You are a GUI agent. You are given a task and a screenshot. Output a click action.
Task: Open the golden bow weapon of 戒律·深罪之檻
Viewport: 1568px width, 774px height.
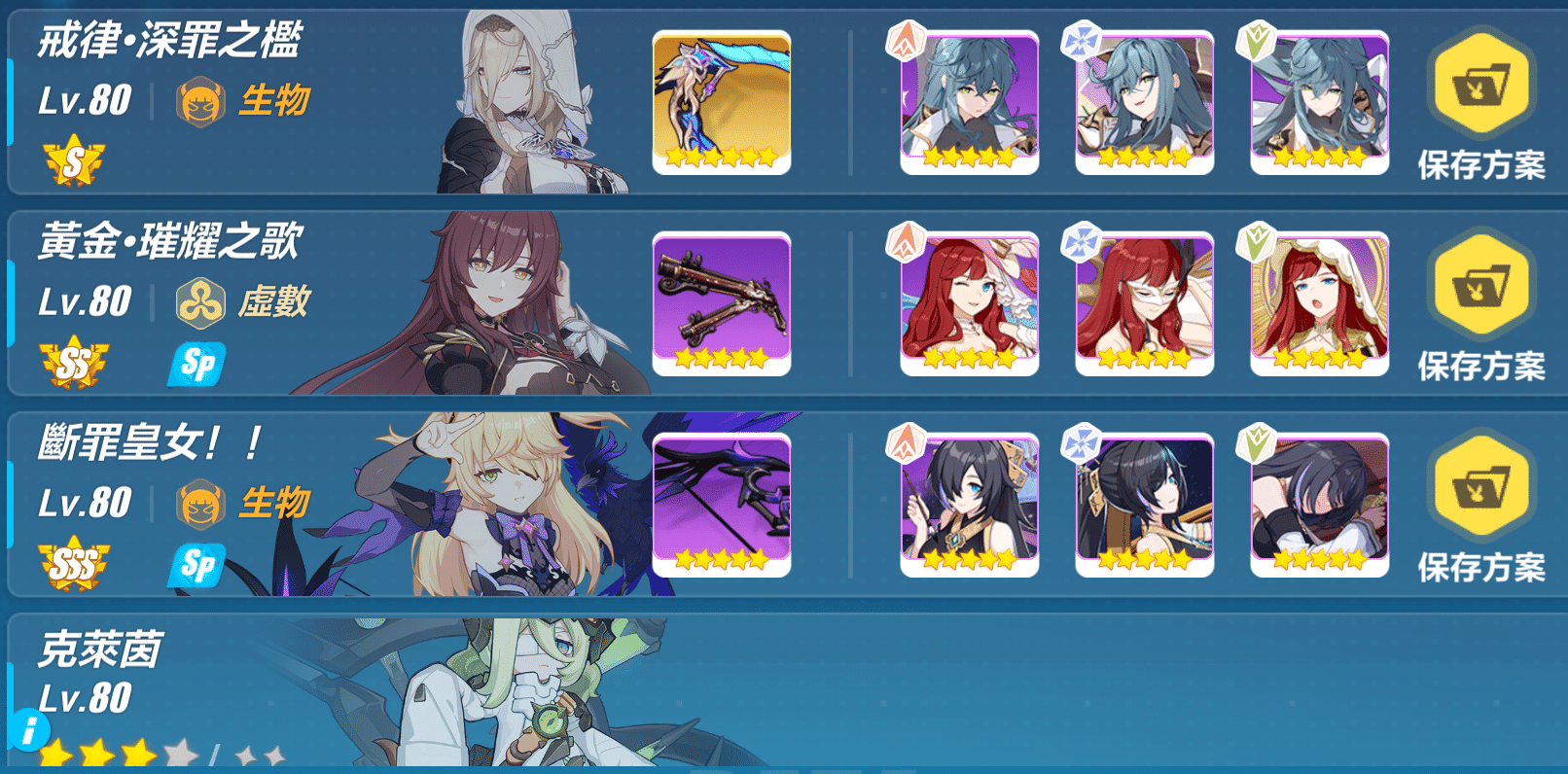[x=722, y=102]
